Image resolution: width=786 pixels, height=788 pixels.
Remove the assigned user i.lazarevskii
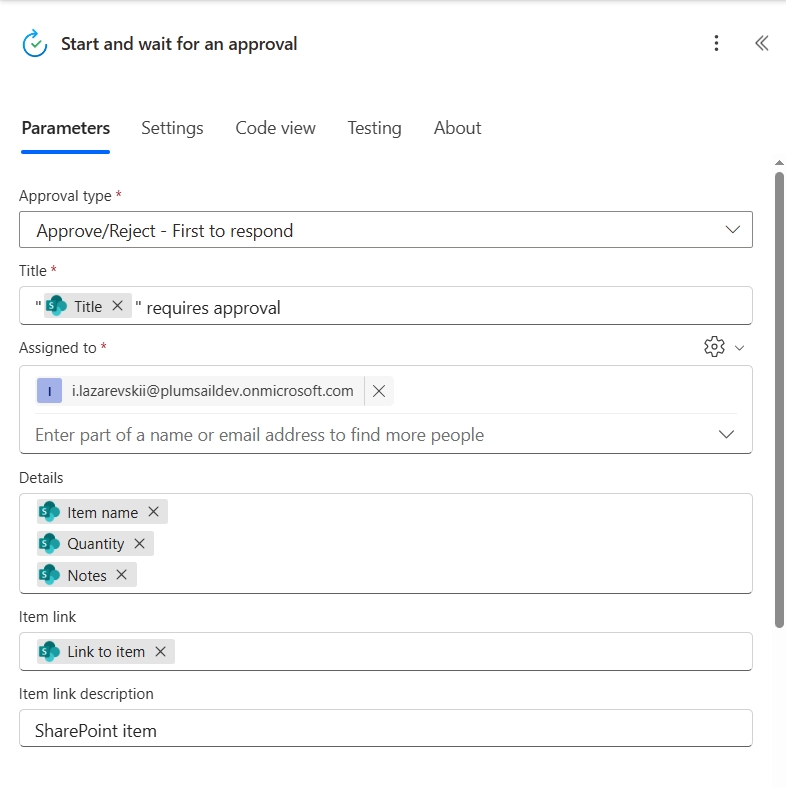pyautogui.click(x=379, y=391)
